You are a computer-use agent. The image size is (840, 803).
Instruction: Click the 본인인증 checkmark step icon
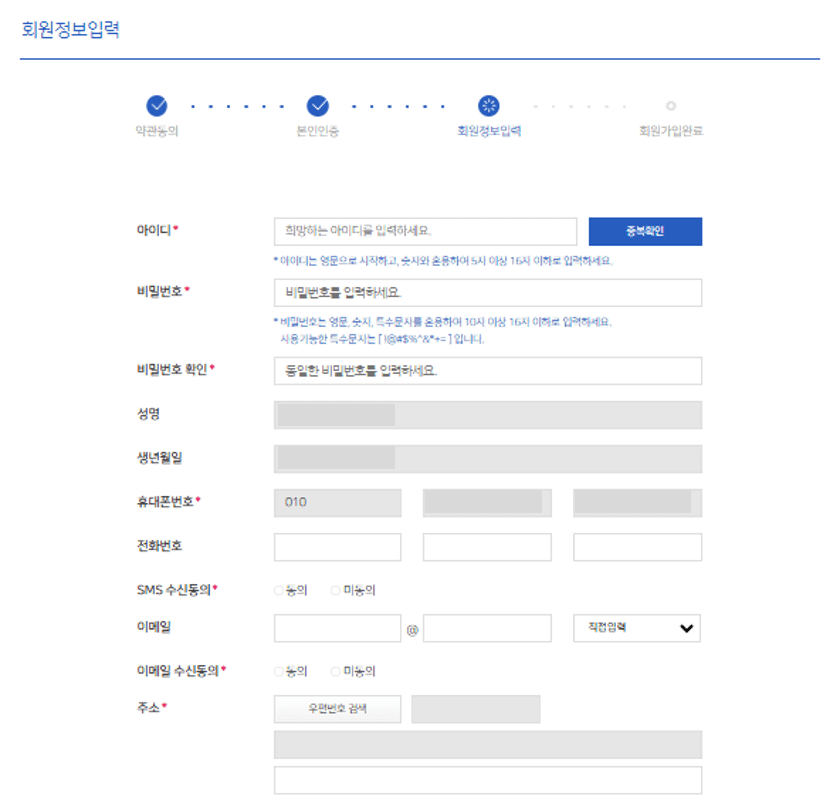click(x=318, y=105)
